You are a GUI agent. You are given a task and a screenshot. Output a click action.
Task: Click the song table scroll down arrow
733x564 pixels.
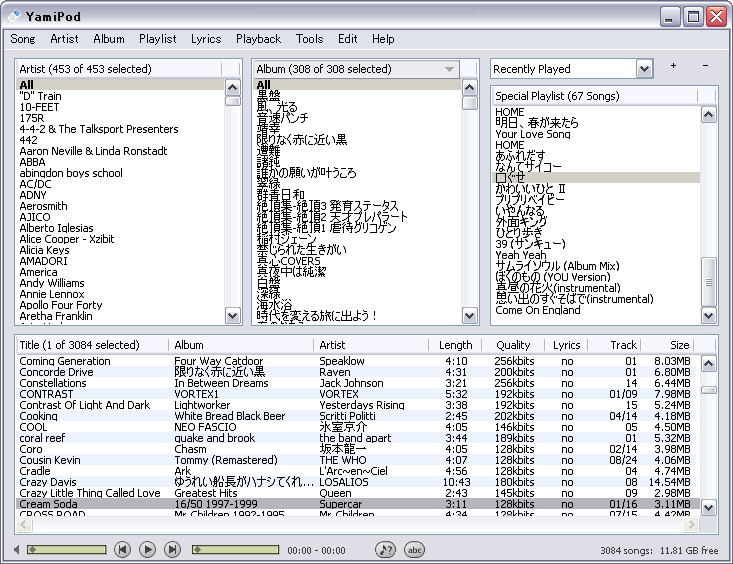coord(709,507)
